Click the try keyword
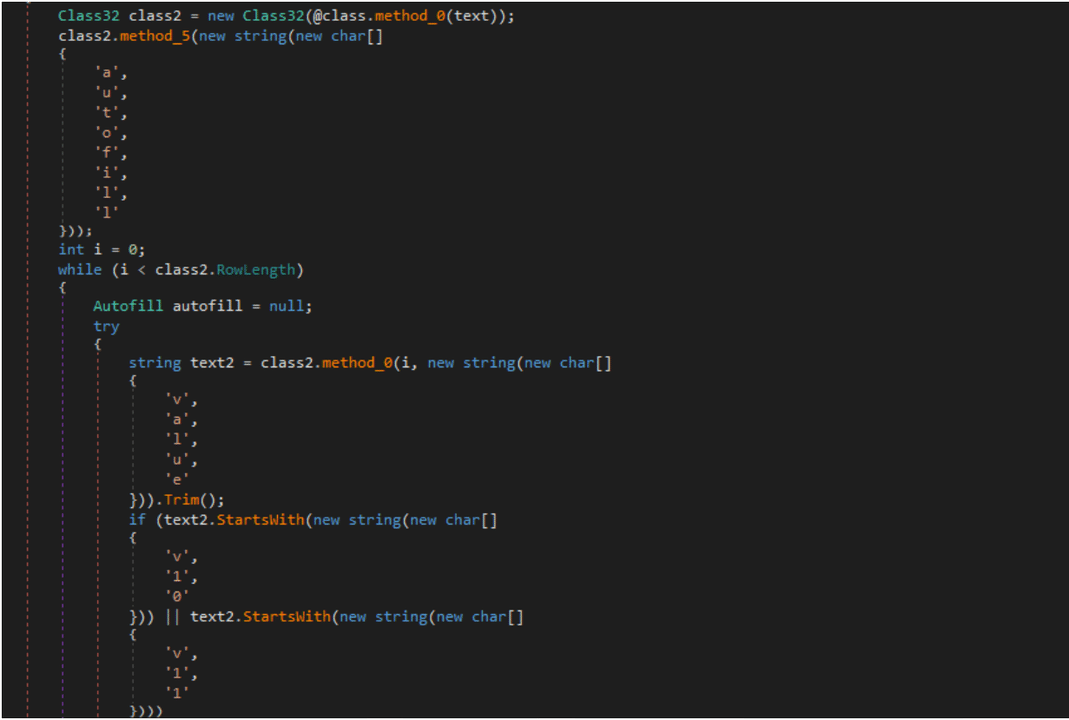This screenshot has width=1069, height=720. [x=106, y=327]
